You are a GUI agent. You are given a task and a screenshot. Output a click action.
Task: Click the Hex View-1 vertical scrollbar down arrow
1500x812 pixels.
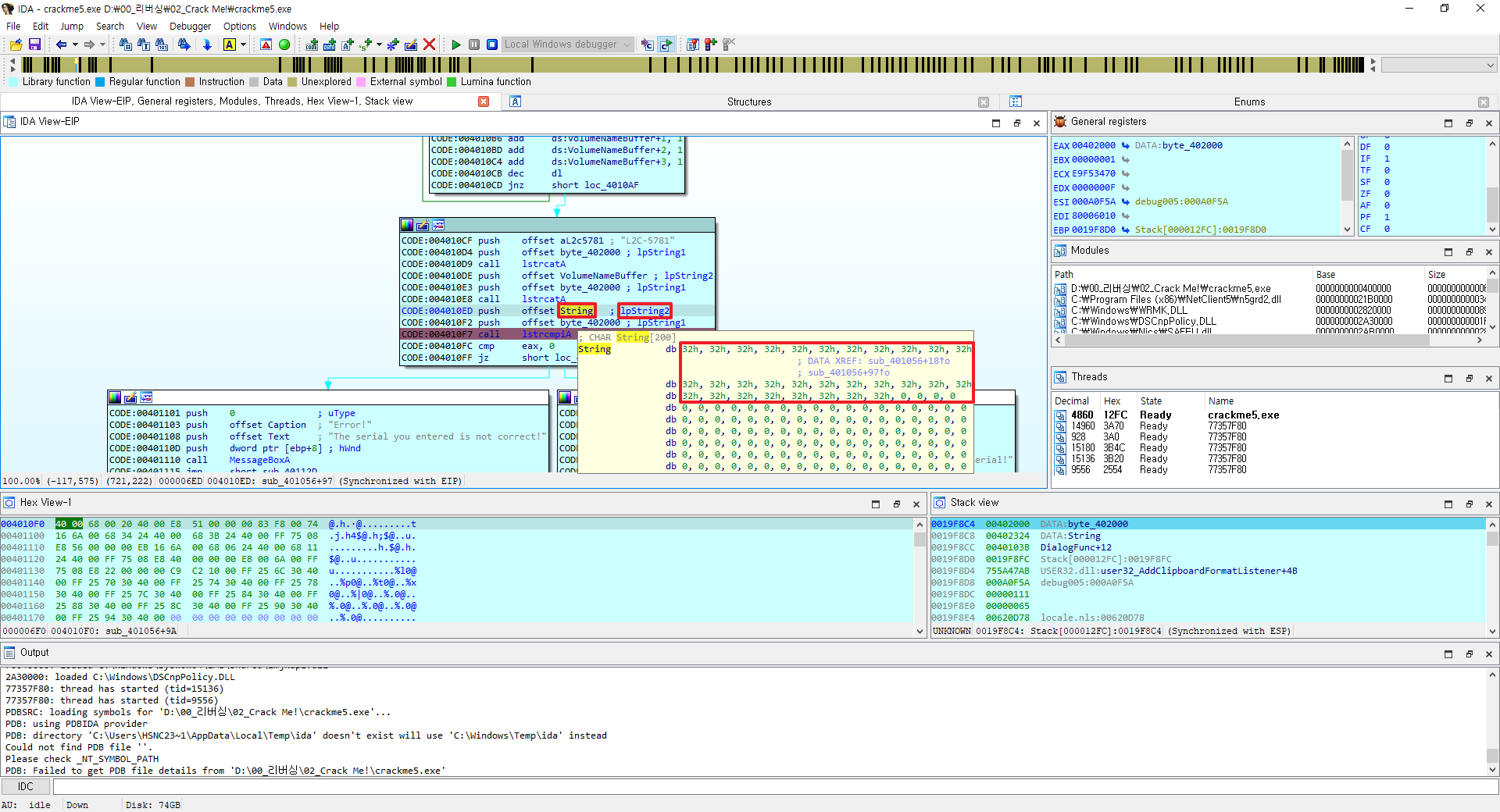point(920,631)
